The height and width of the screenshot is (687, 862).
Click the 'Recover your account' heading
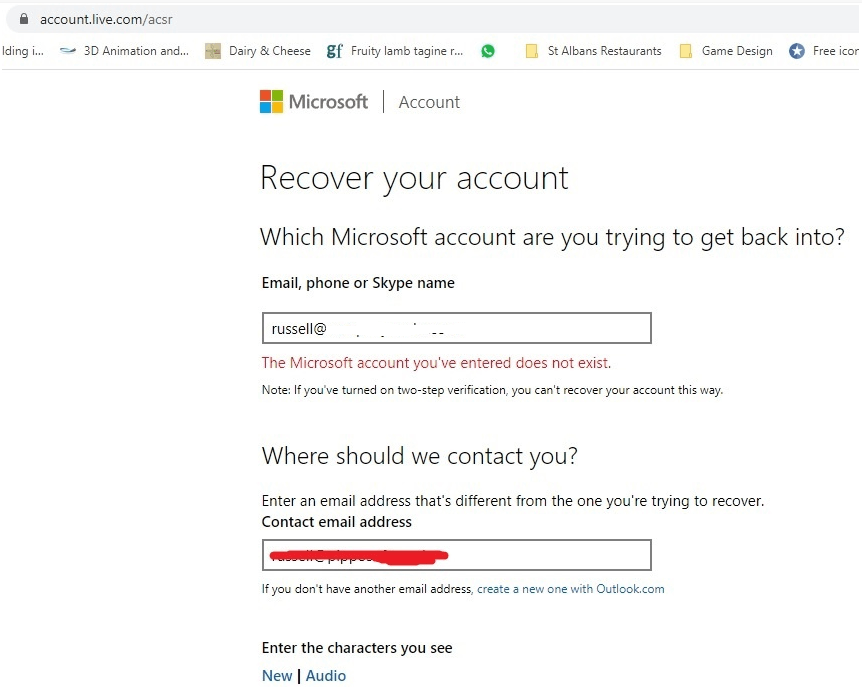pyautogui.click(x=414, y=178)
